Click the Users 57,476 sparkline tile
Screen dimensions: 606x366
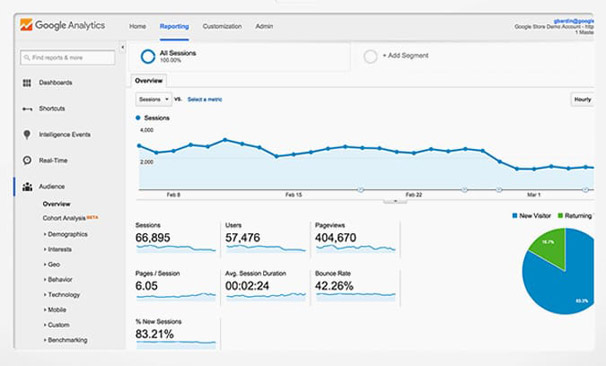click(x=266, y=238)
